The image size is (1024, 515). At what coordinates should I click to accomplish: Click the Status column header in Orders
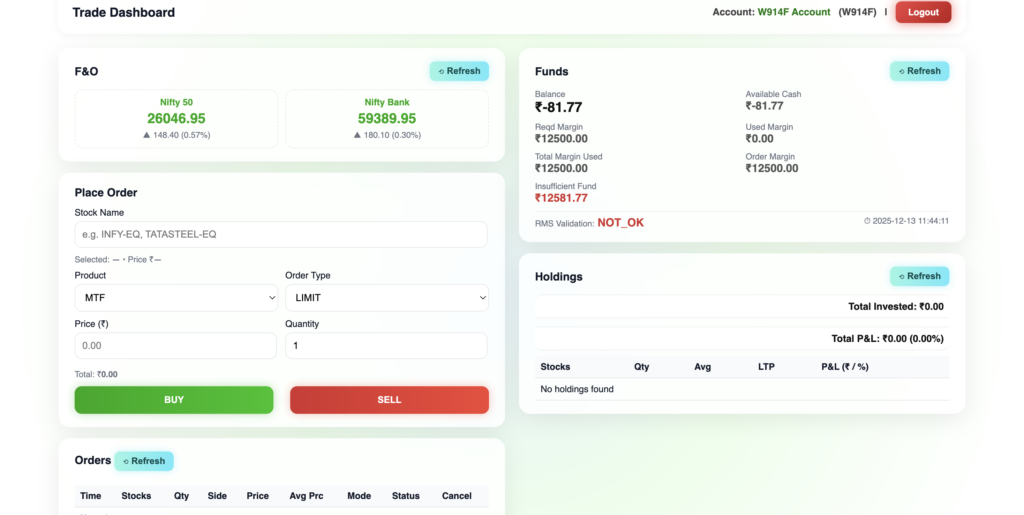pos(406,496)
